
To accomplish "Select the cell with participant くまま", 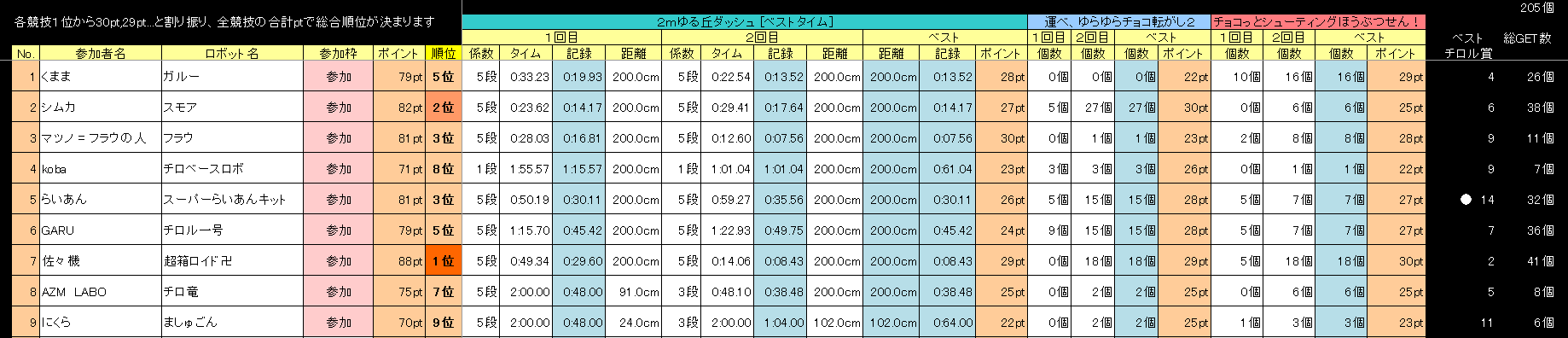I will click(101, 76).
